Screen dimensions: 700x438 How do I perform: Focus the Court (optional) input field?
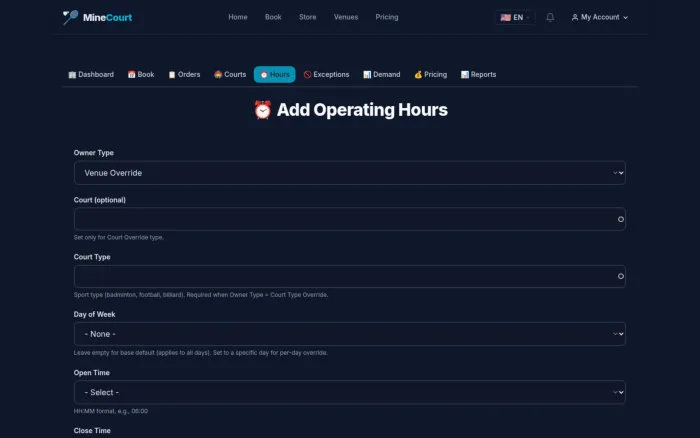(x=350, y=219)
